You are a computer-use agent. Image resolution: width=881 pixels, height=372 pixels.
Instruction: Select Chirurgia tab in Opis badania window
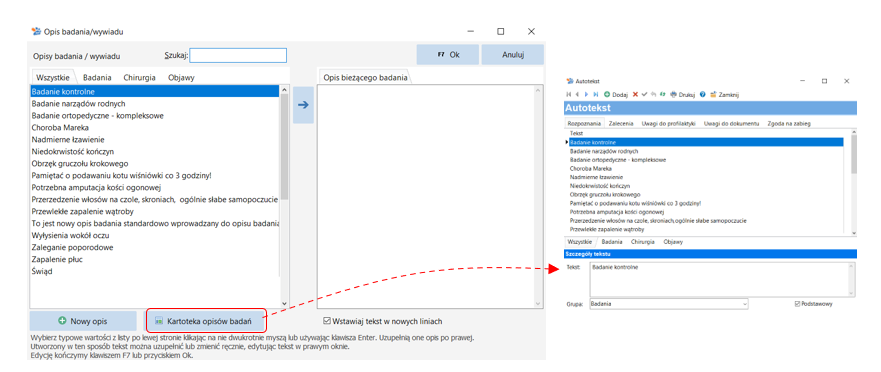(139, 78)
